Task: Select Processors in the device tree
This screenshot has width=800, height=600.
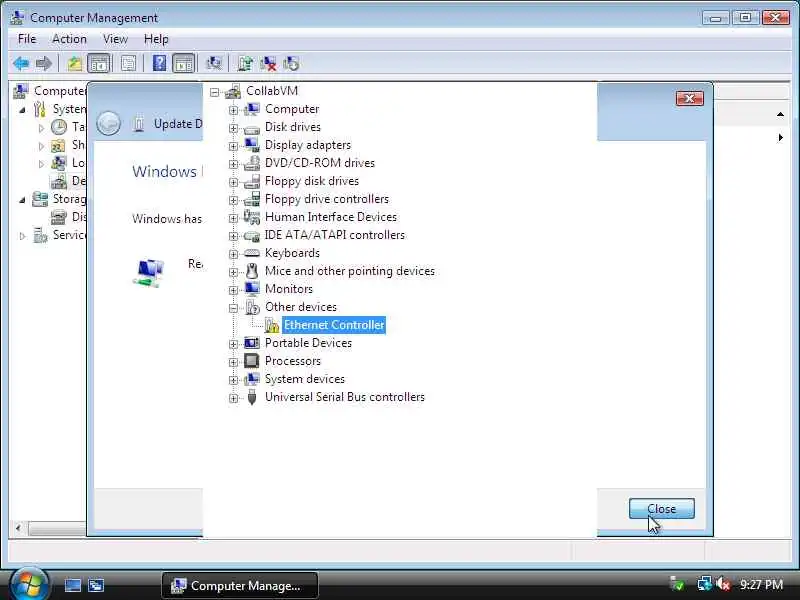Action: pyautogui.click(x=292, y=361)
